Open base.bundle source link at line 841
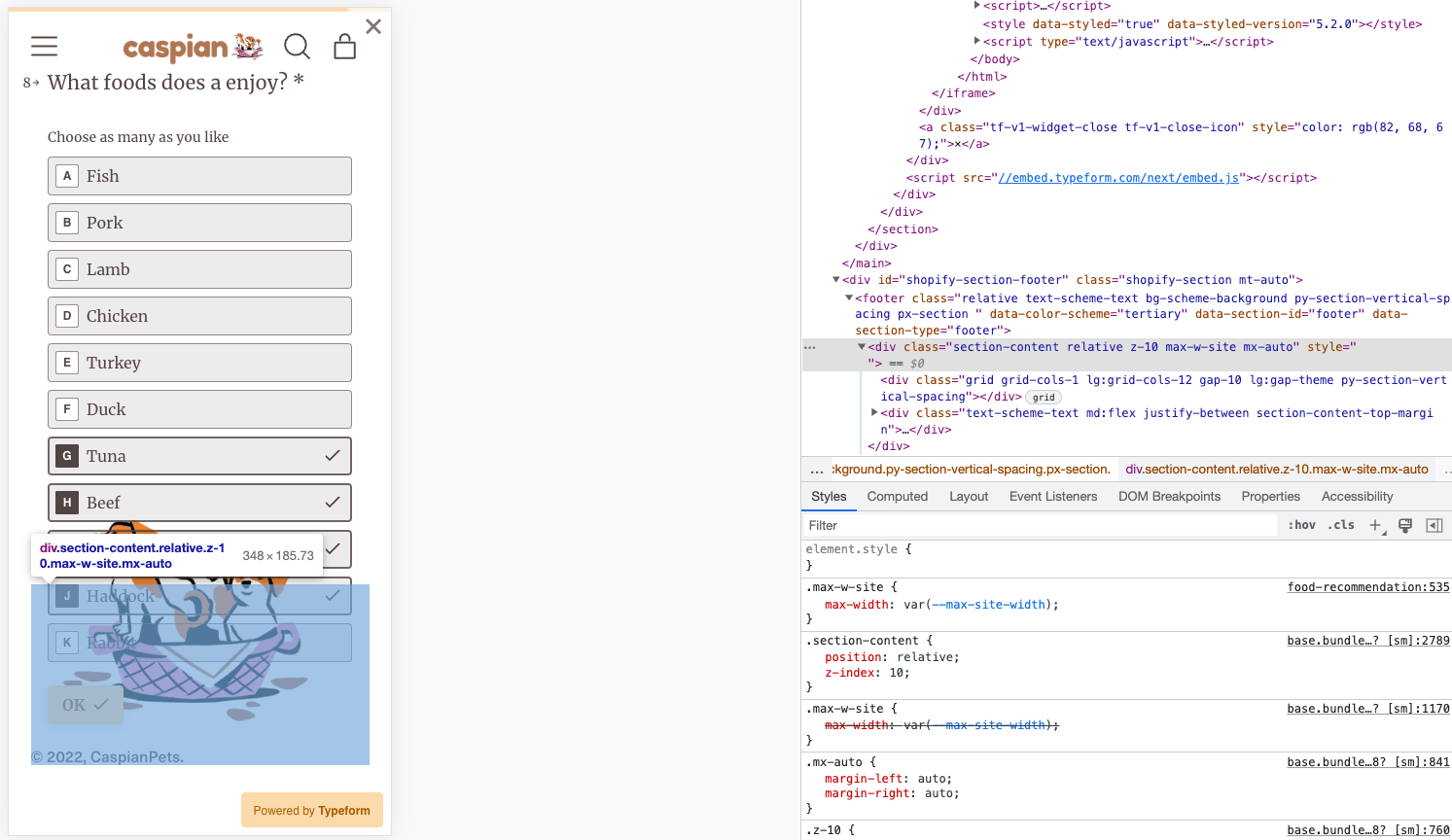This screenshot has width=1452, height=840. (1368, 762)
